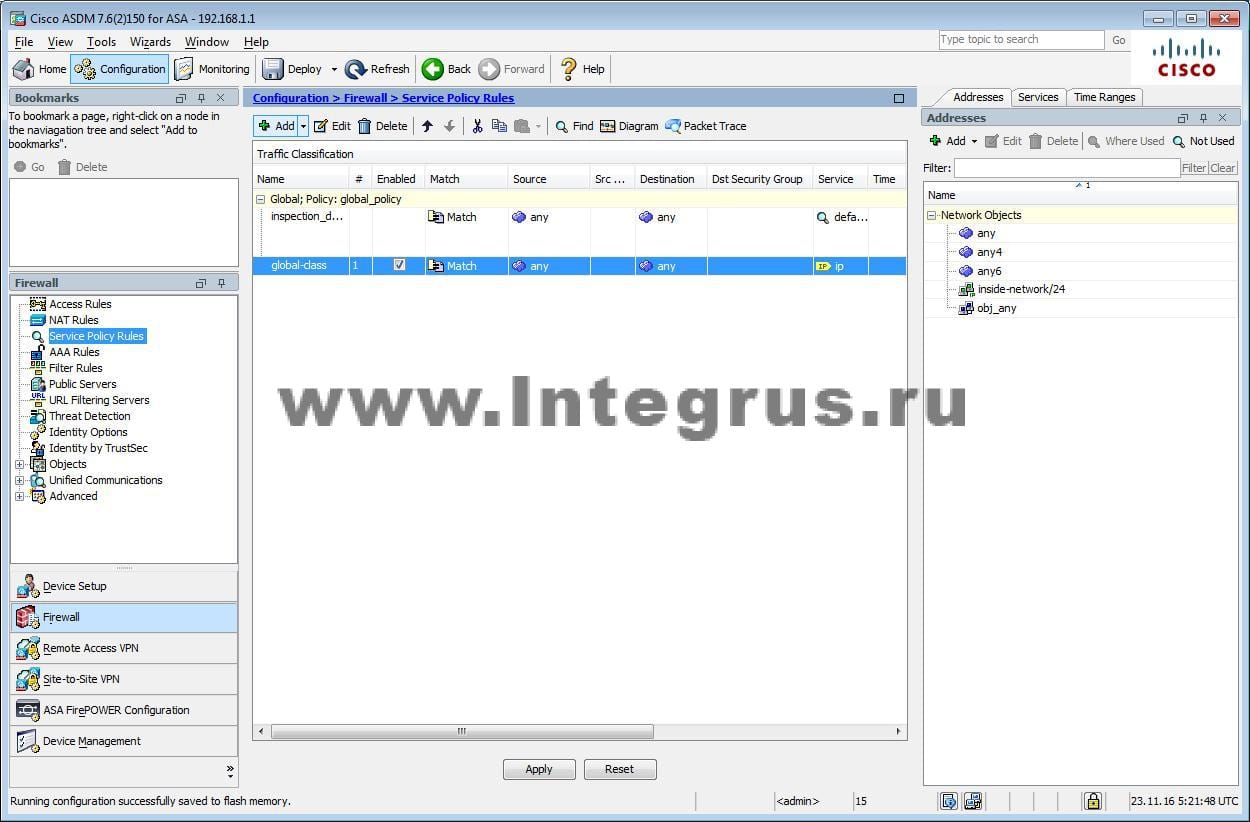Reset the configuration changes
Image resolution: width=1250 pixels, height=822 pixels.
coord(619,769)
